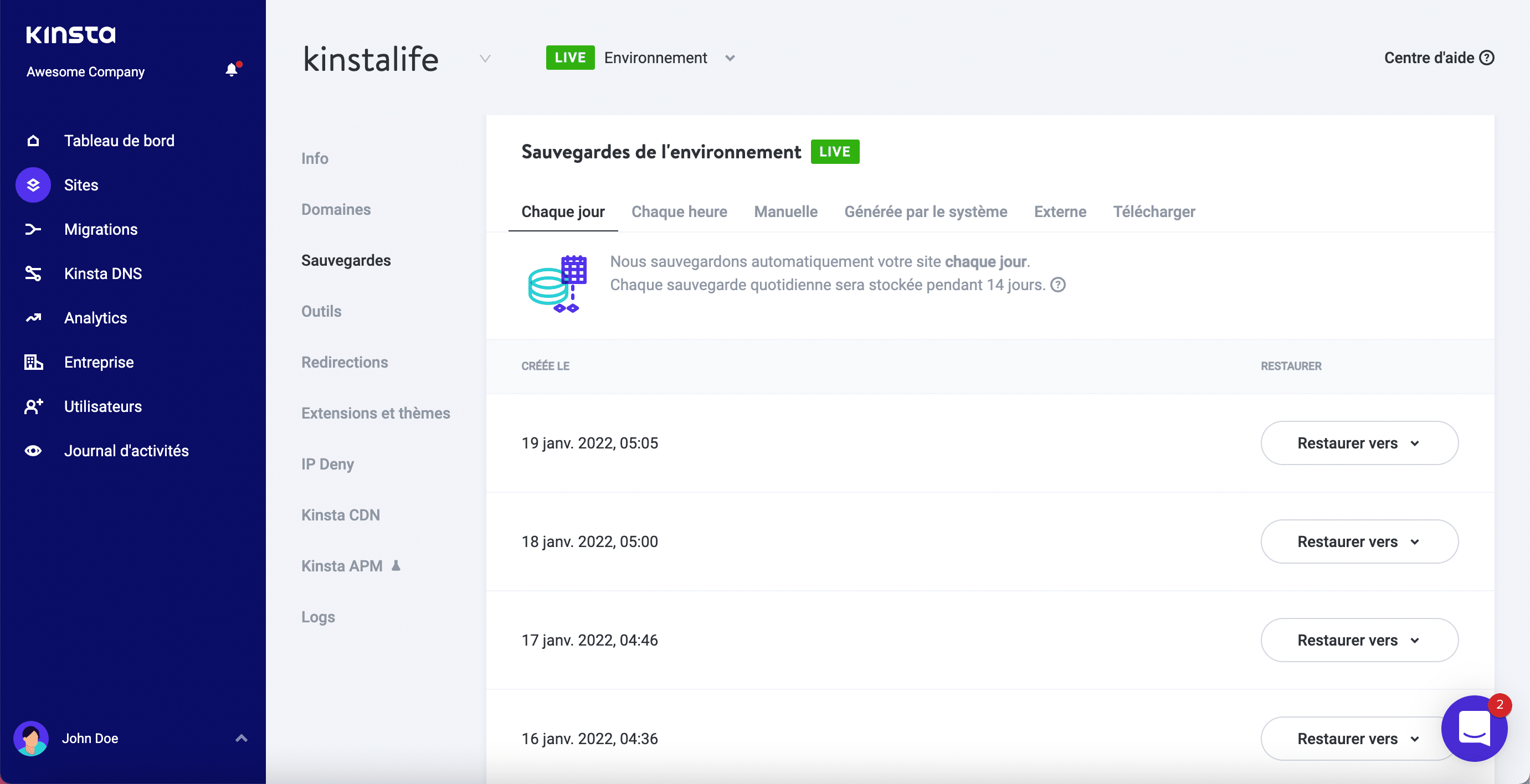Click the Journal d'activités icon
Screen dimensions: 1530x784
coord(34,450)
